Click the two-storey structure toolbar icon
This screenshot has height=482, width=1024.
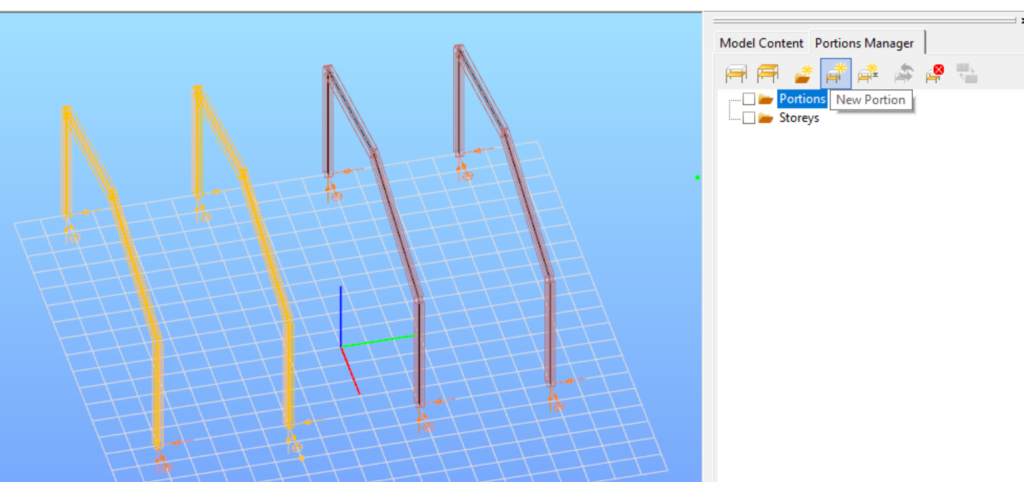tap(767, 73)
